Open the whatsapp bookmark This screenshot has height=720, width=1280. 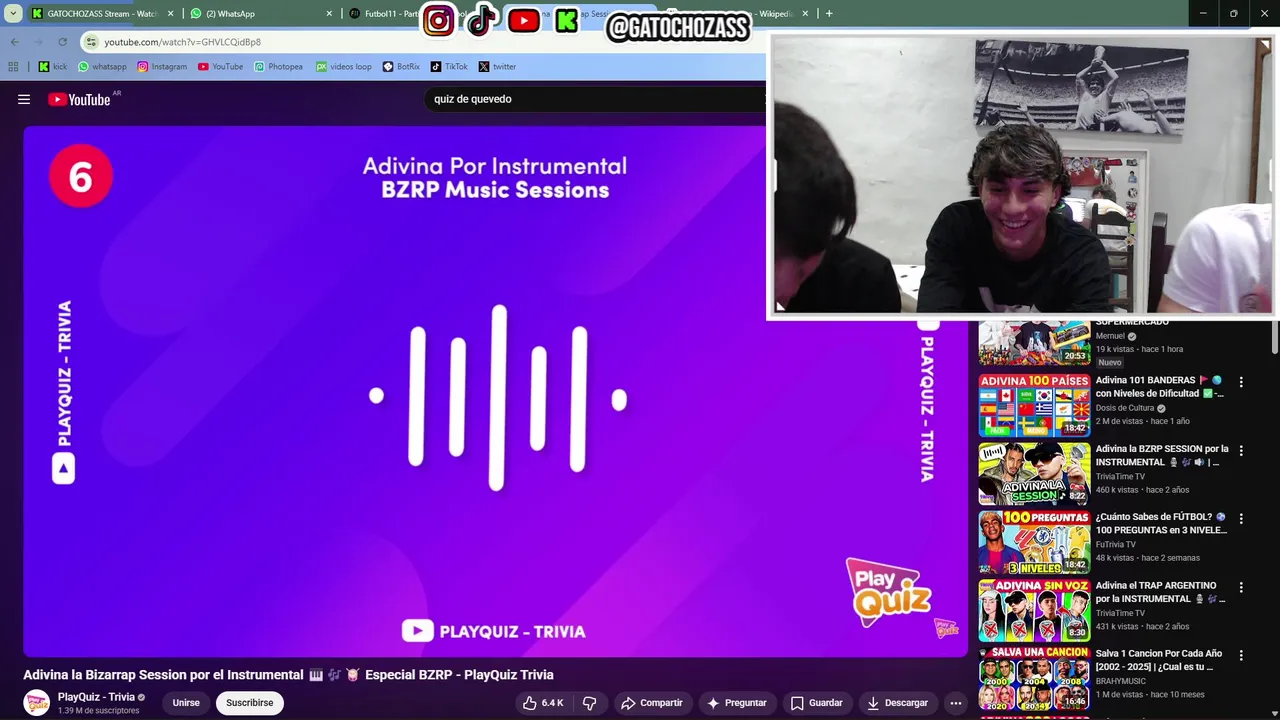pyautogui.click(x=102, y=67)
